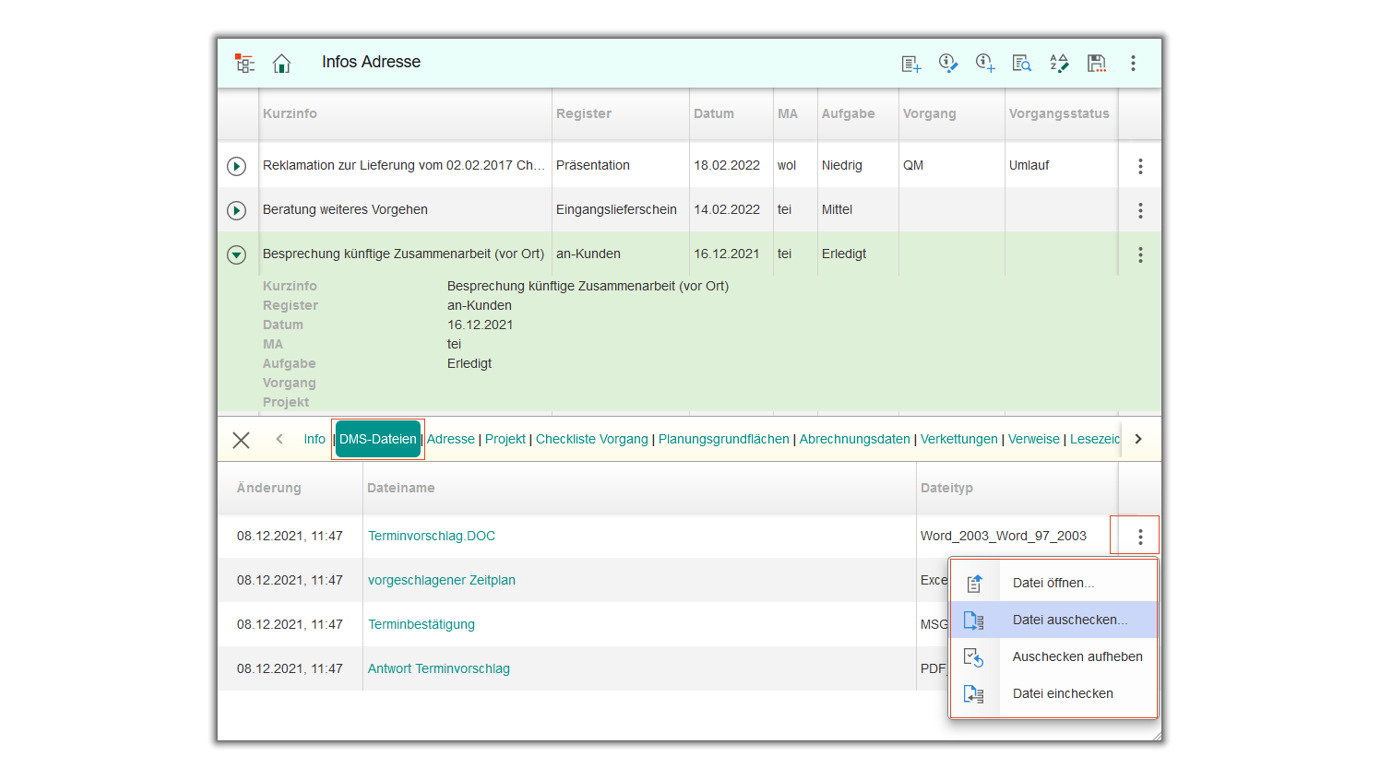The height and width of the screenshot is (780, 1380).
Task: Click the A-Z sort edit icon
Action: pyautogui.click(x=1059, y=63)
